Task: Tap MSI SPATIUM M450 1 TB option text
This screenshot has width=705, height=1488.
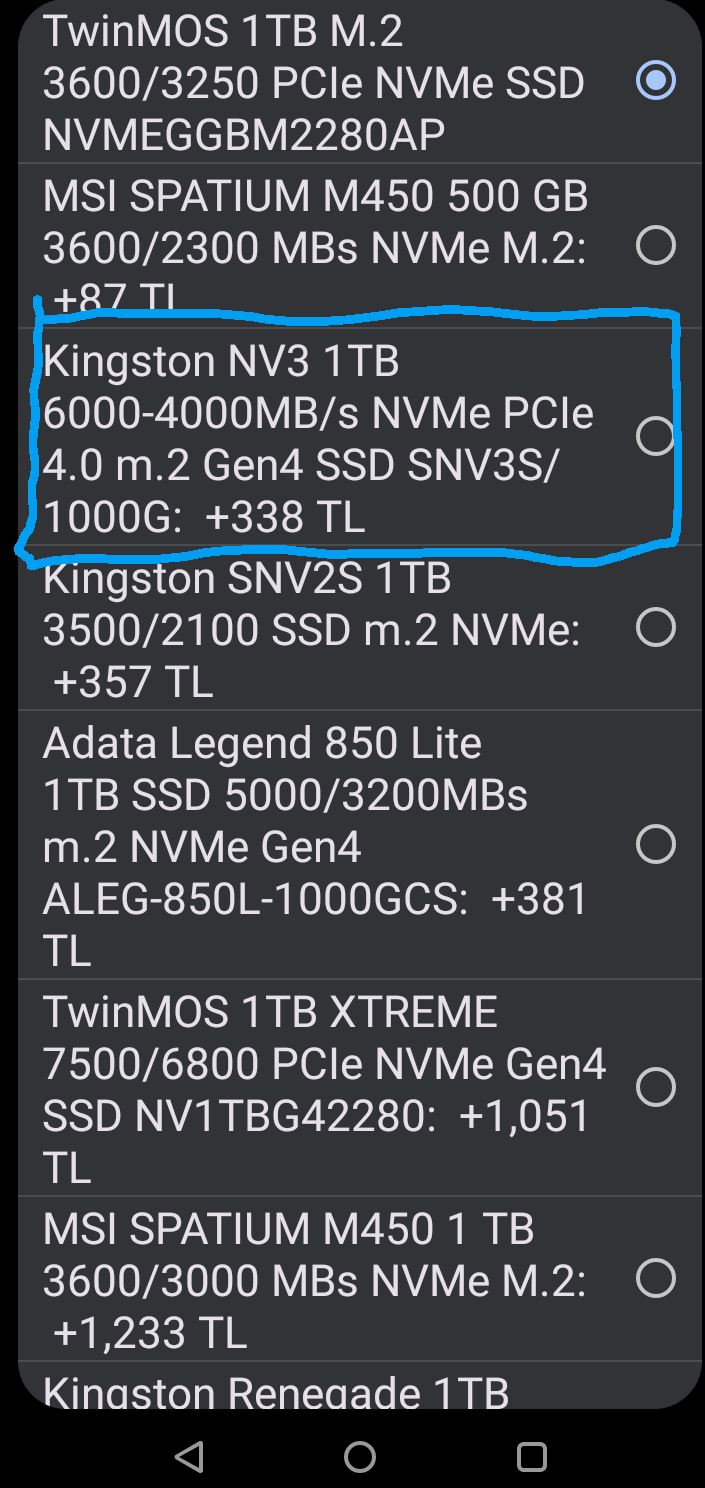Action: [x=313, y=1280]
